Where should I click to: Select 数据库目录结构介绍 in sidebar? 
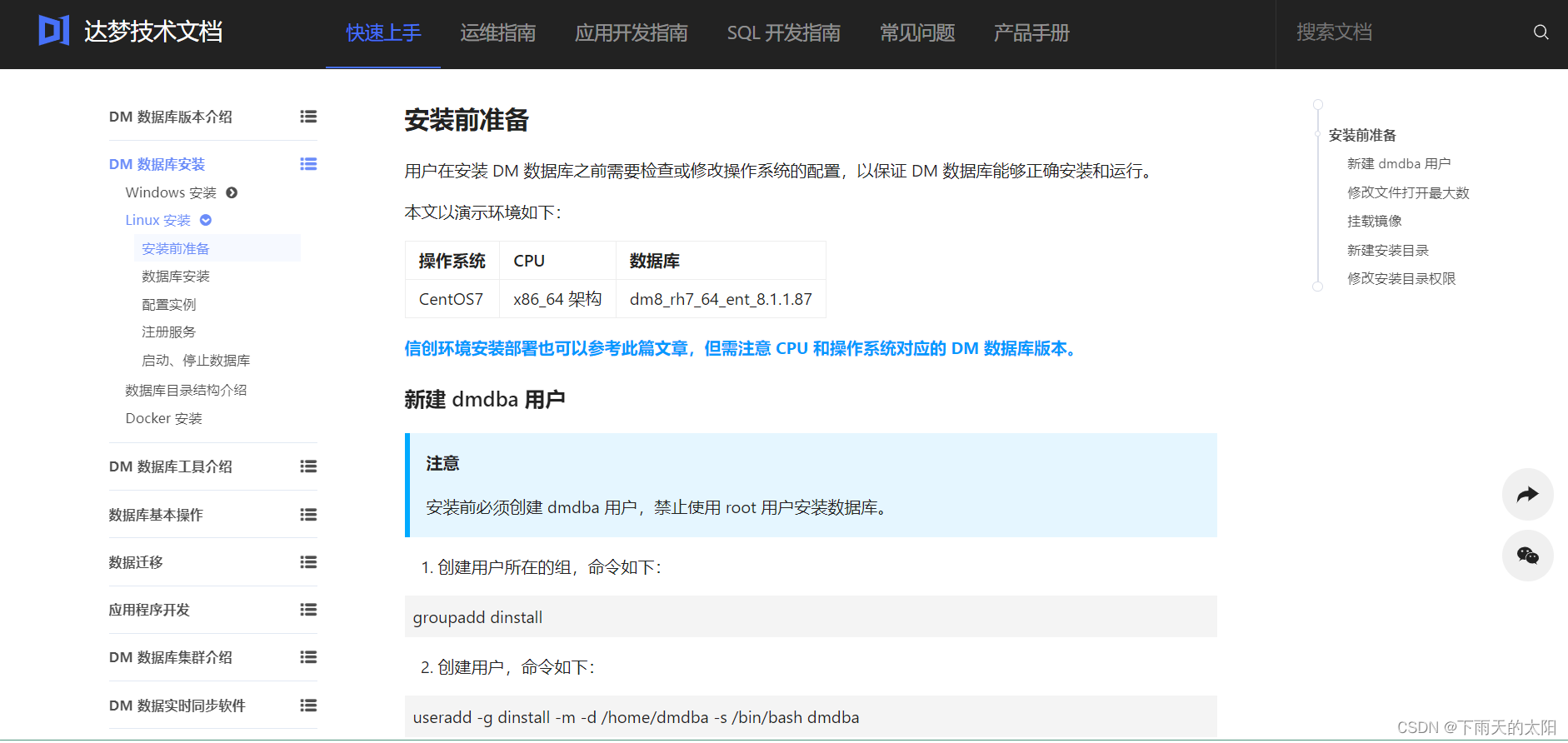(x=186, y=390)
